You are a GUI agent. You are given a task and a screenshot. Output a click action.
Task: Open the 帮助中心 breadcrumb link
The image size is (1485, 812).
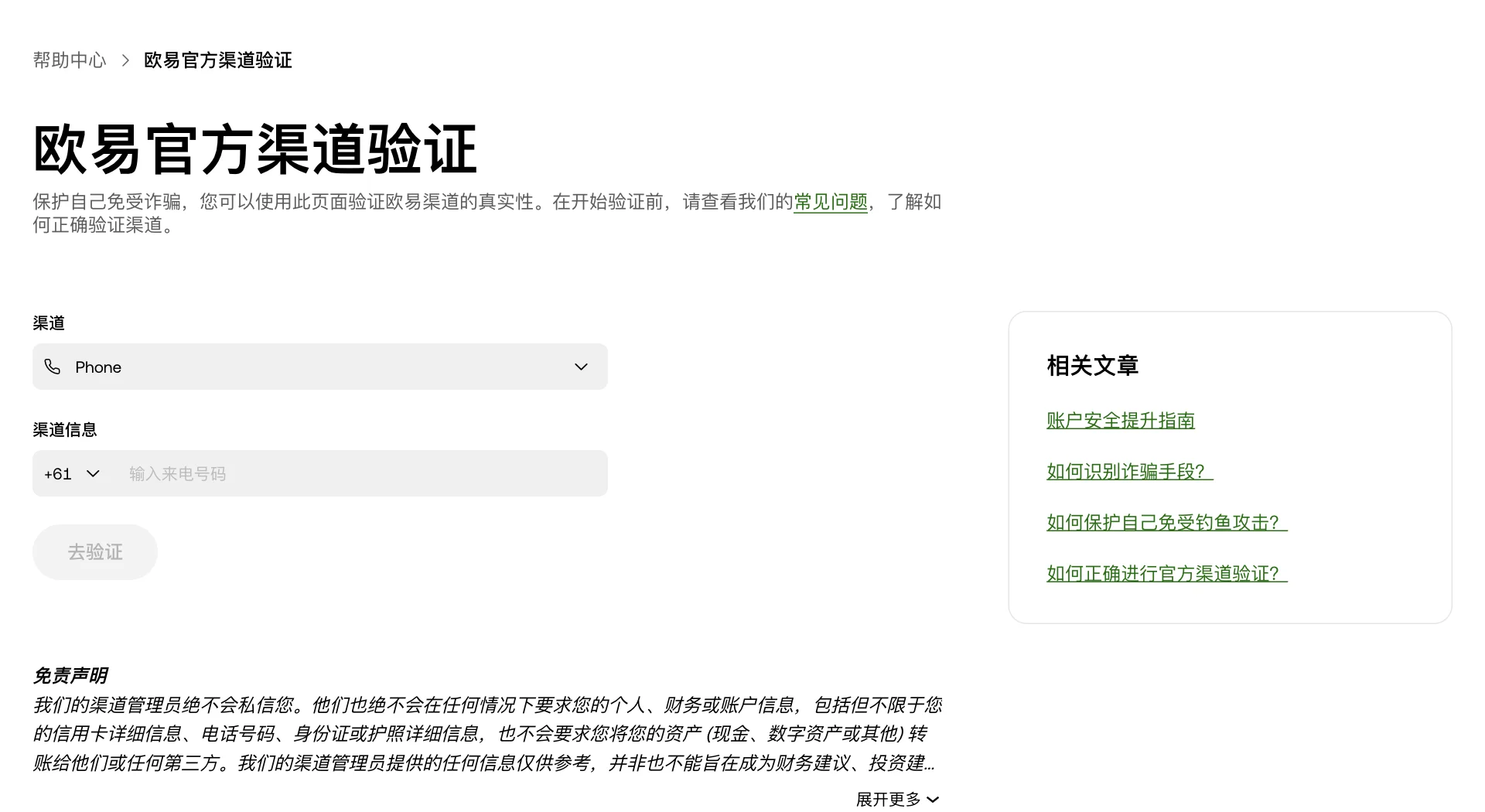coord(70,60)
